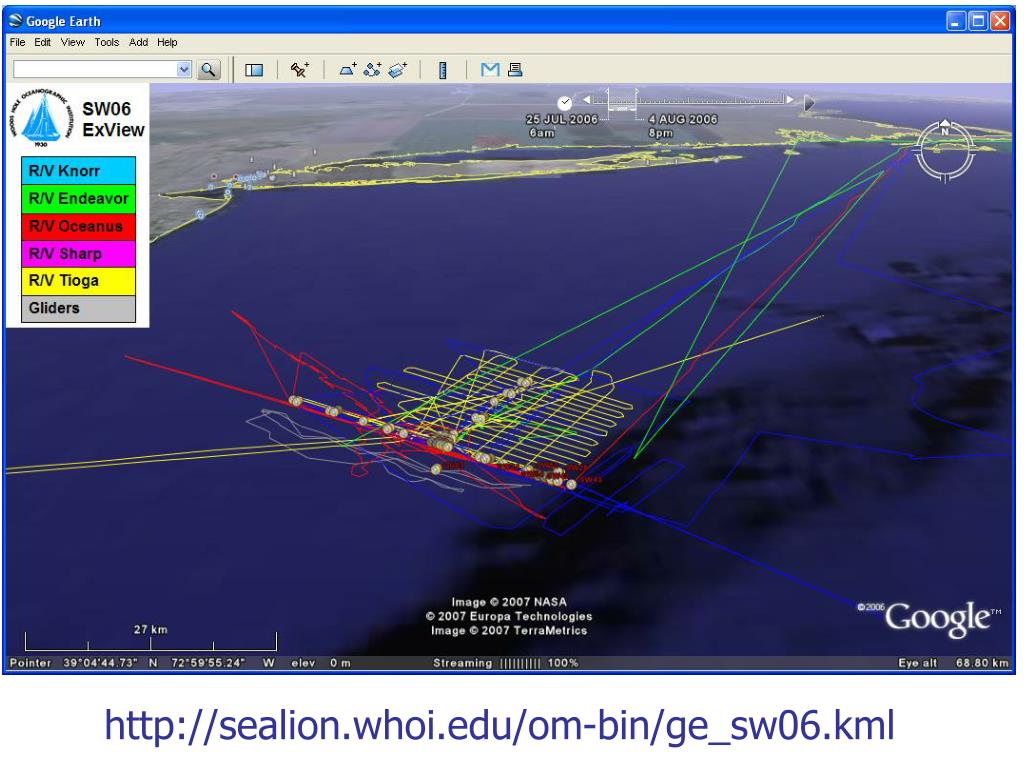Click the Gliders gray legend entry
The width and height of the screenshot is (1024, 768).
[x=78, y=308]
